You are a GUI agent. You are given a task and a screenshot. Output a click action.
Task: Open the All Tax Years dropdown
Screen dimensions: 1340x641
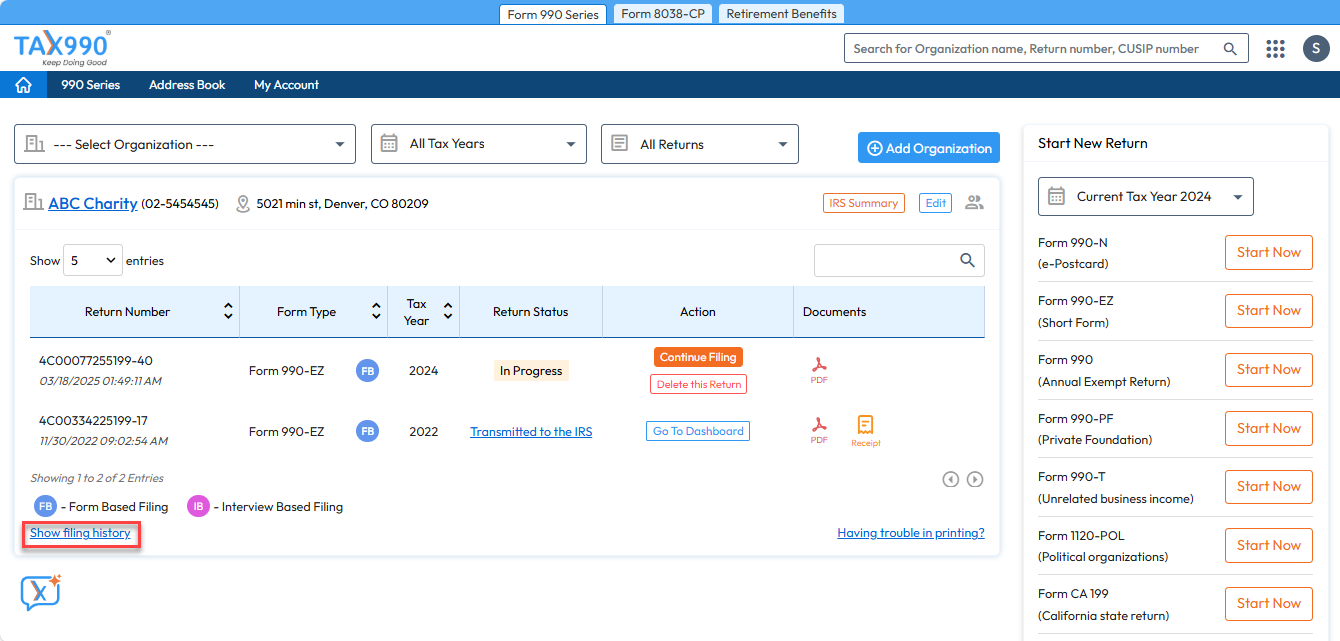tap(479, 144)
